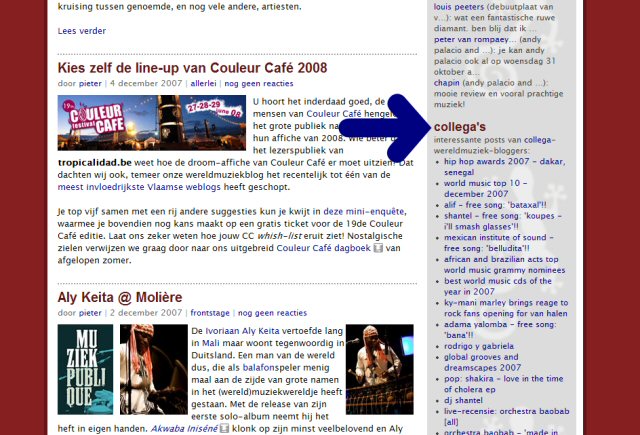Open 'nog geen reacties' of the Couleur Café post
The image size is (640, 435).
click(259, 84)
